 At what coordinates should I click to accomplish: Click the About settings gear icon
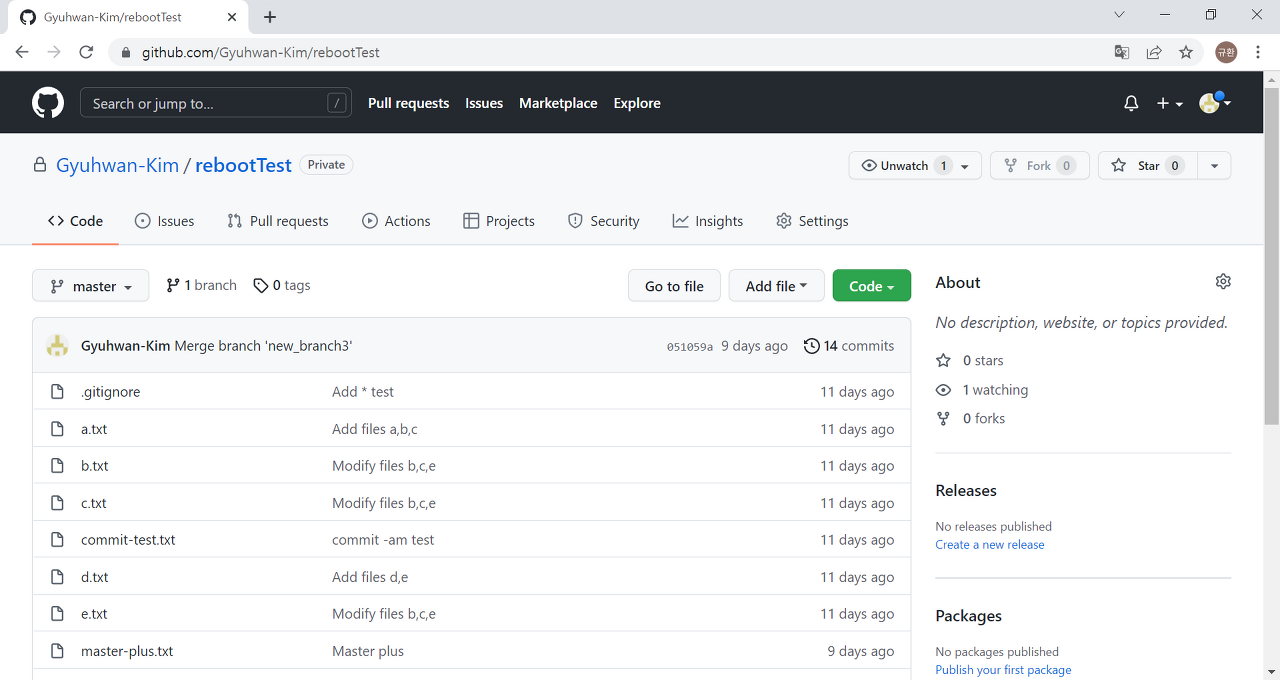click(1223, 282)
